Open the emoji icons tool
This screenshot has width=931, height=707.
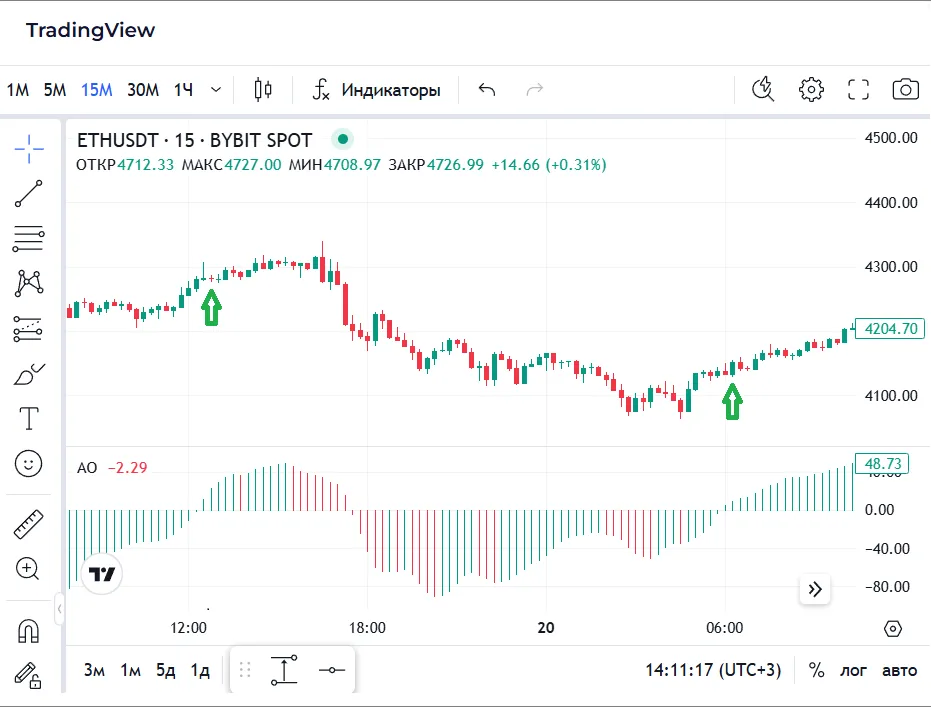29,463
